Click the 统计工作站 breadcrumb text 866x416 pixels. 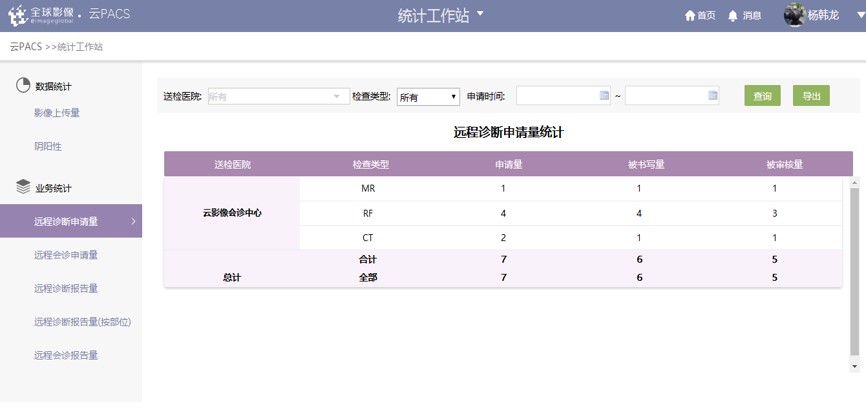(80, 47)
